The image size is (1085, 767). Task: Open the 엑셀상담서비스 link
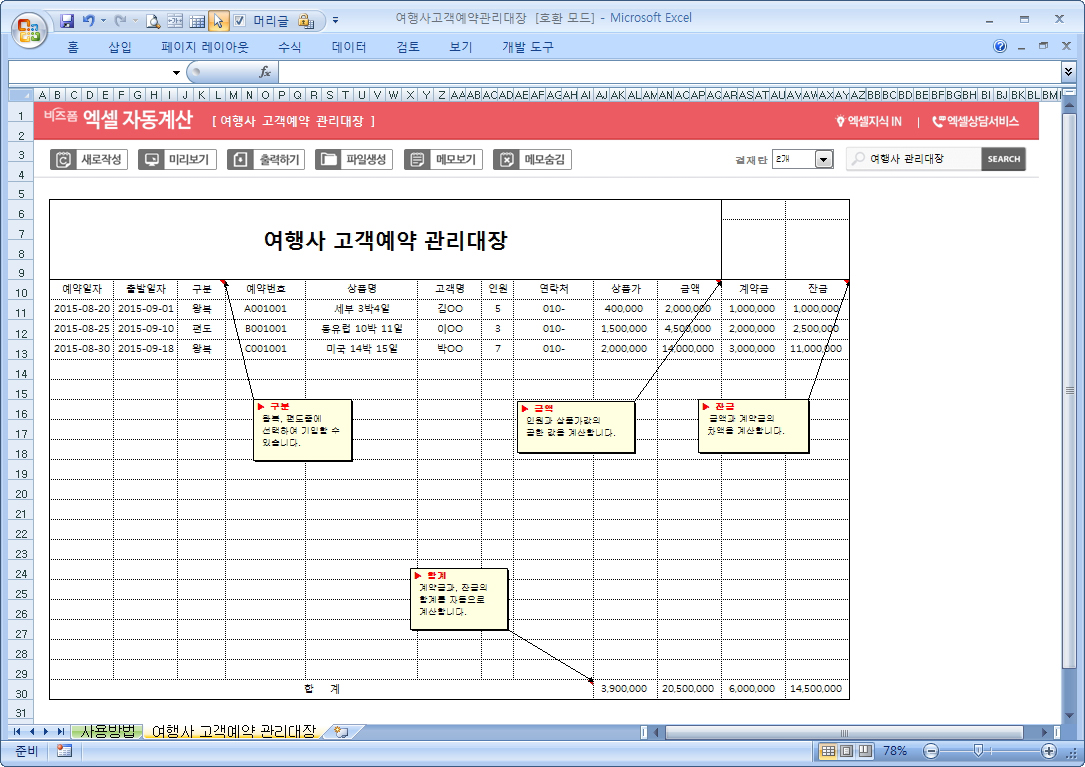coord(976,121)
